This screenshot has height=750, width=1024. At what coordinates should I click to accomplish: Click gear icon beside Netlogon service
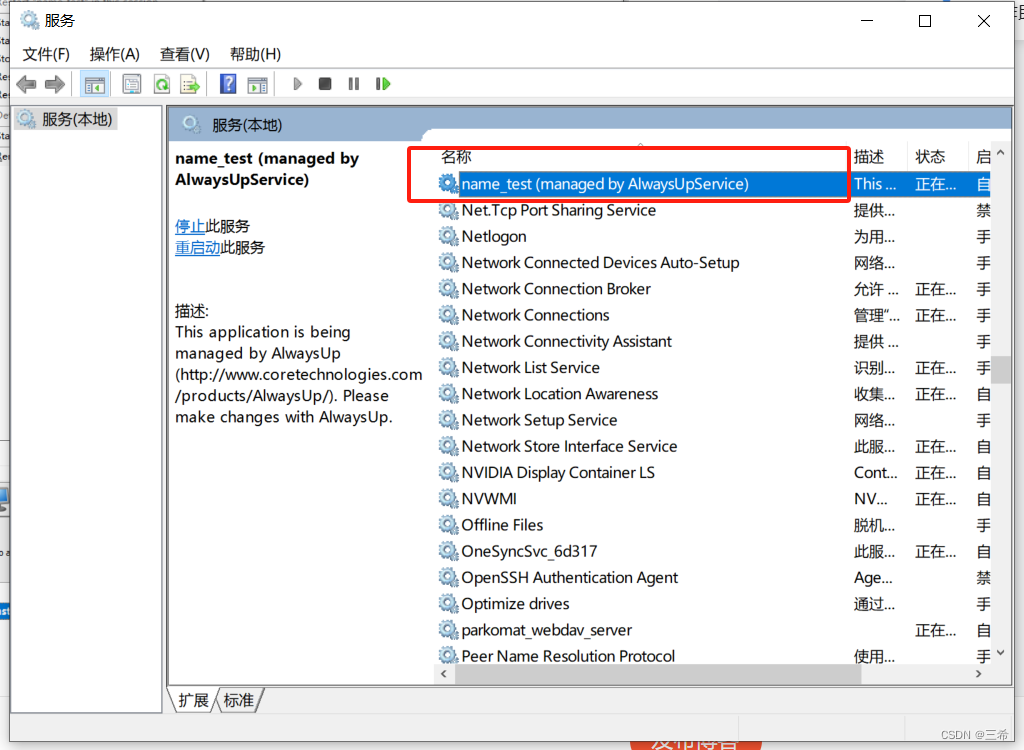(x=448, y=236)
